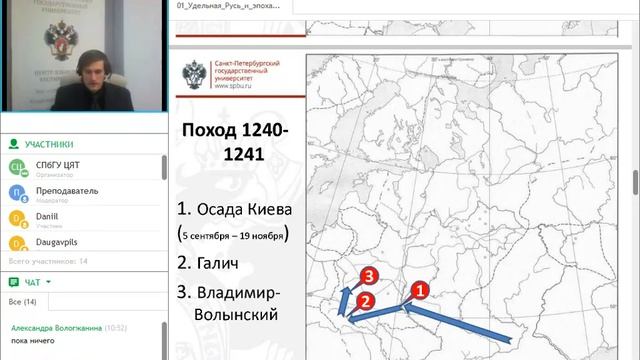Click chat message пока ничего
The height and width of the screenshot is (360, 640).
pyautogui.click(x=33, y=341)
